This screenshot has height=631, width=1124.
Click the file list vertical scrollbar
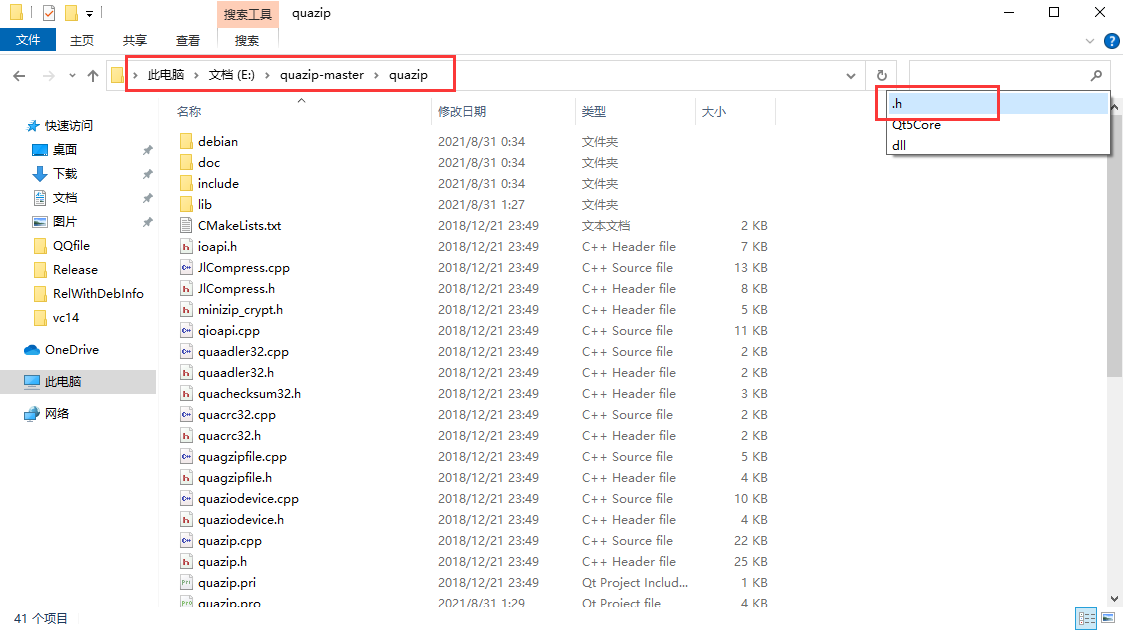(x=1115, y=244)
